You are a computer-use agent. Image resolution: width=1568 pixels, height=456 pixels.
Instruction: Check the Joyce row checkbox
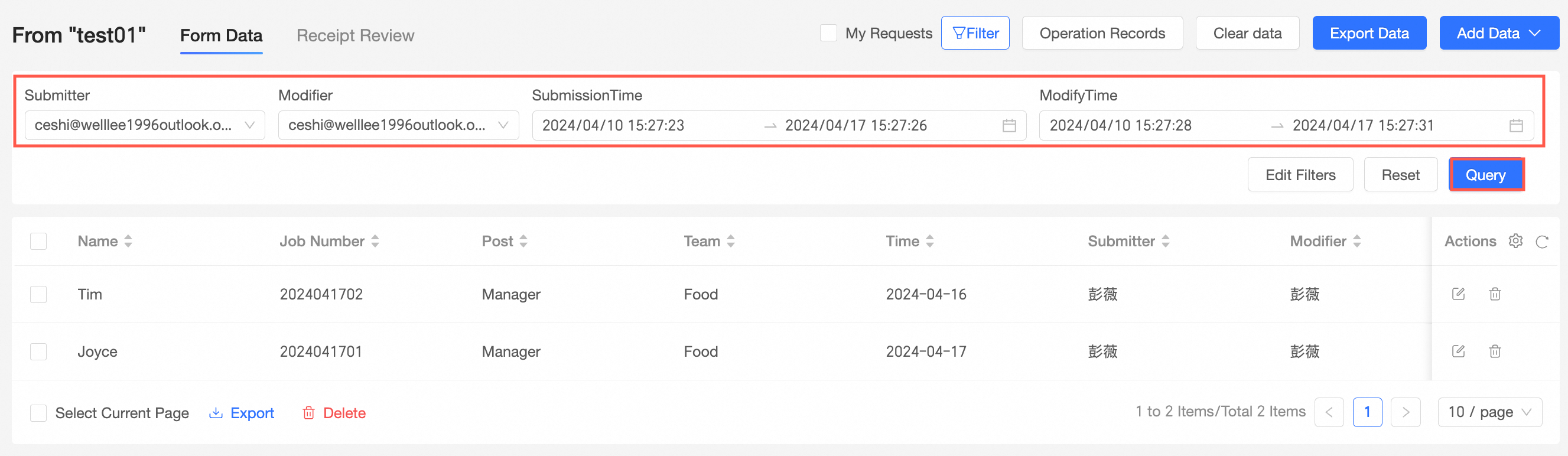[x=38, y=352]
